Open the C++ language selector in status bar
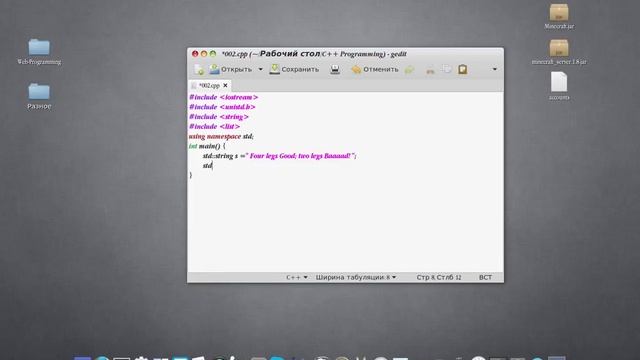This screenshot has height=360, width=640. pyautogui.click(x=297, y=278)
